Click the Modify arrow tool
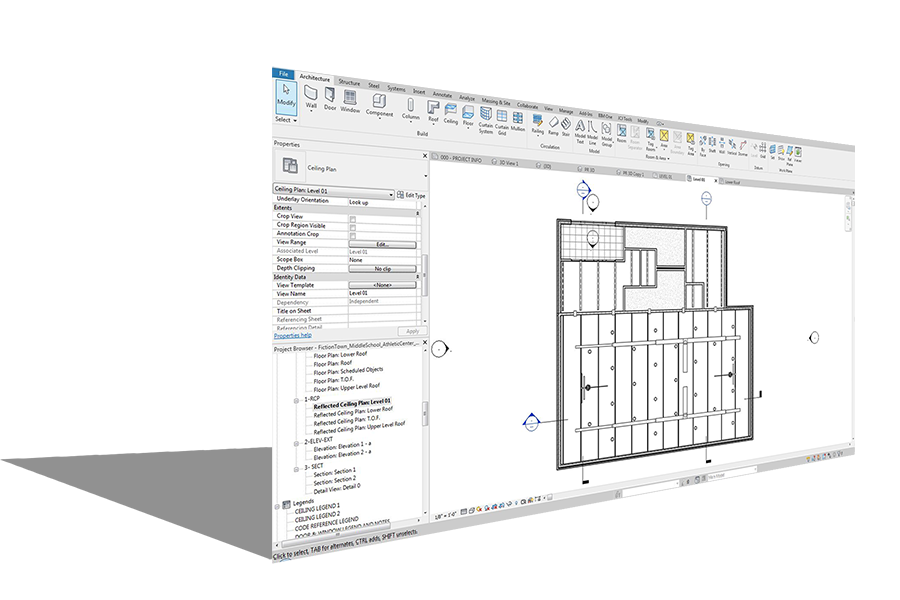 click(x=286, y=95)
